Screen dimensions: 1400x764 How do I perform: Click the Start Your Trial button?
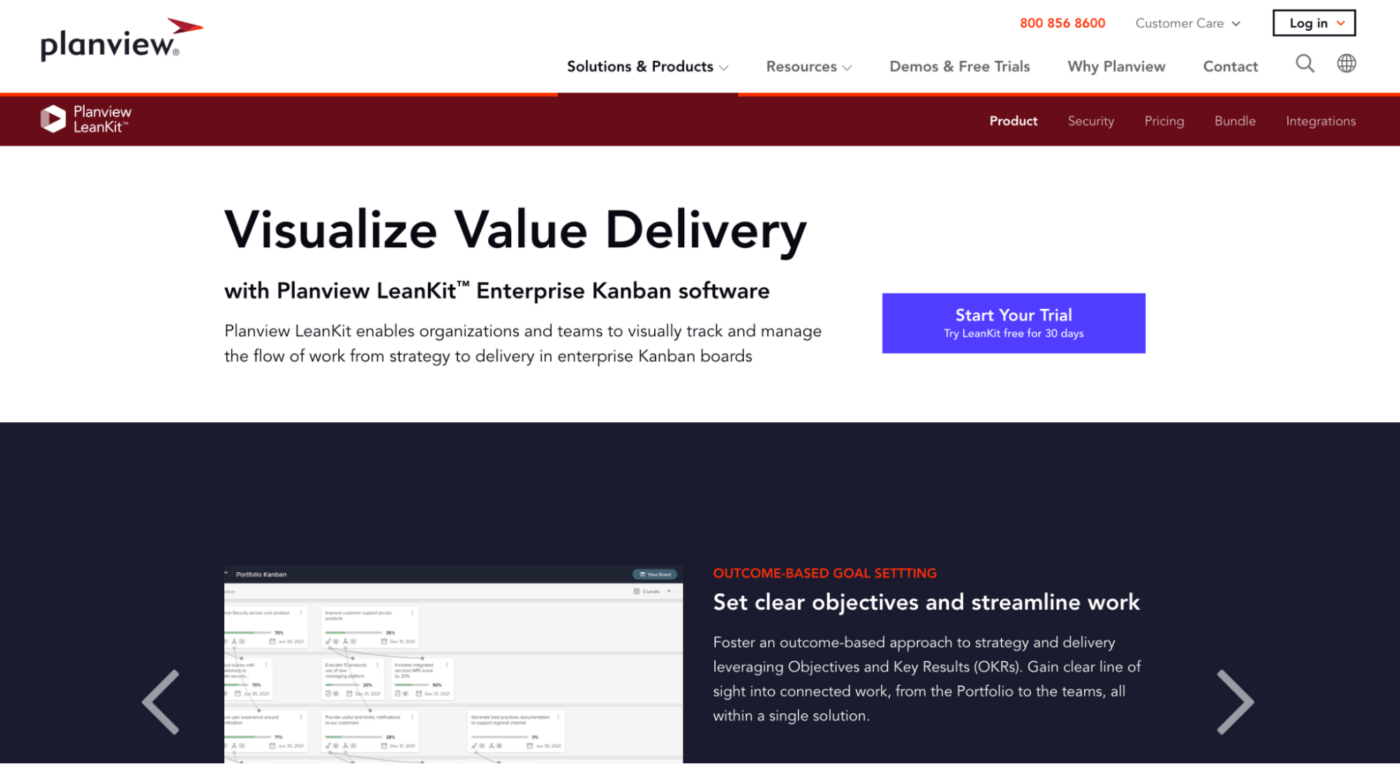coord(1013,323)
